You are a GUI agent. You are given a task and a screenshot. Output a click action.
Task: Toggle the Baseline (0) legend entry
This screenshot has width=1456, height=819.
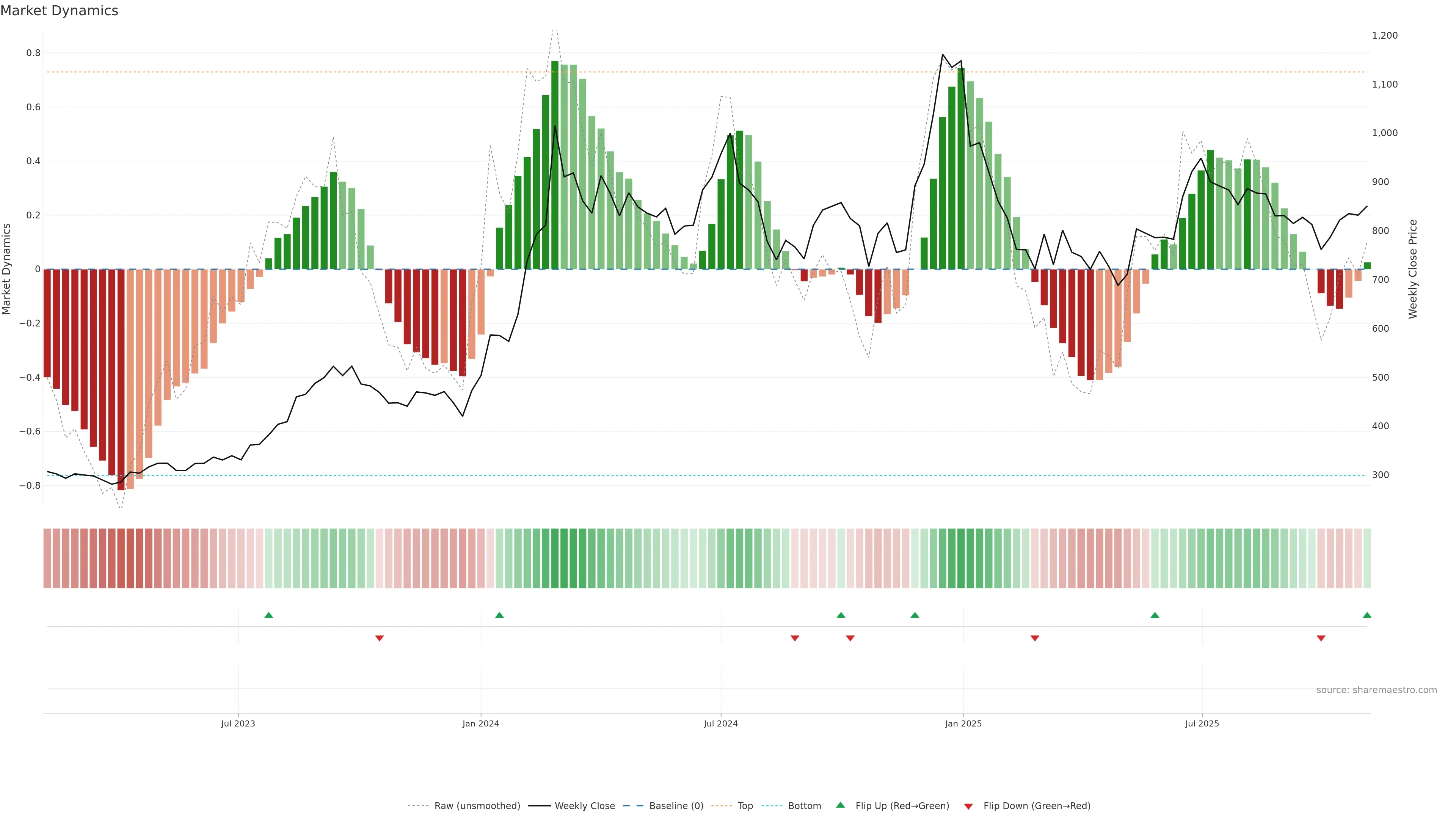coord(676,806)
